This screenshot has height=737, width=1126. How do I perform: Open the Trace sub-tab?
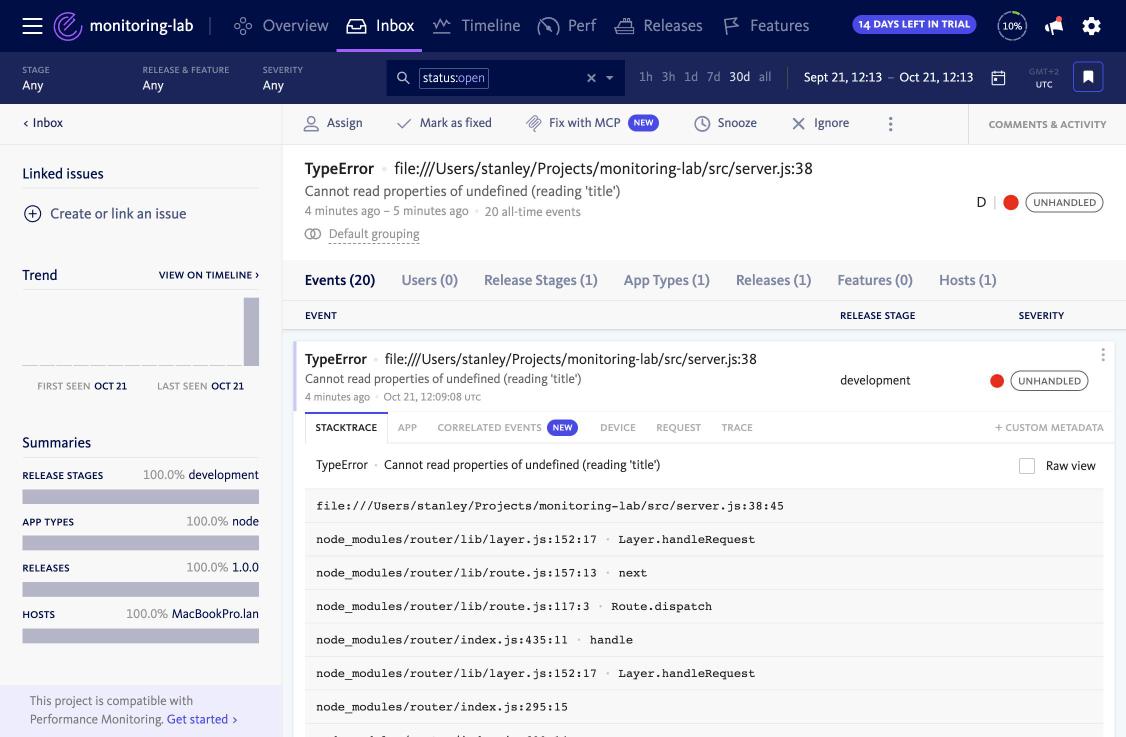click(x=737, y=427)
